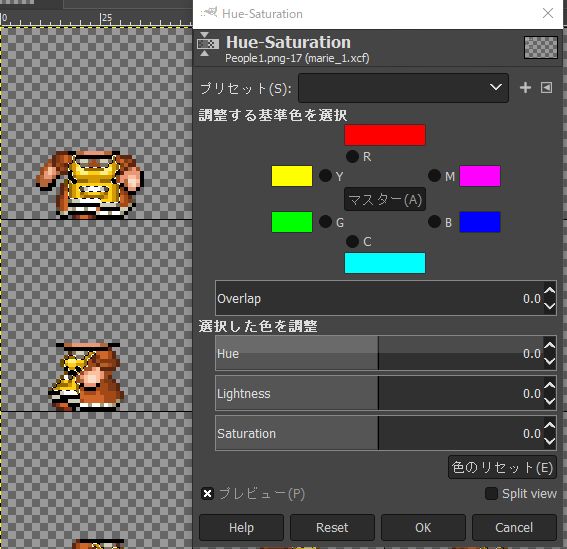The image size is (567, 549).
Task: Click the side-facing armor sprite on canvas
Action: coord(87,377)
